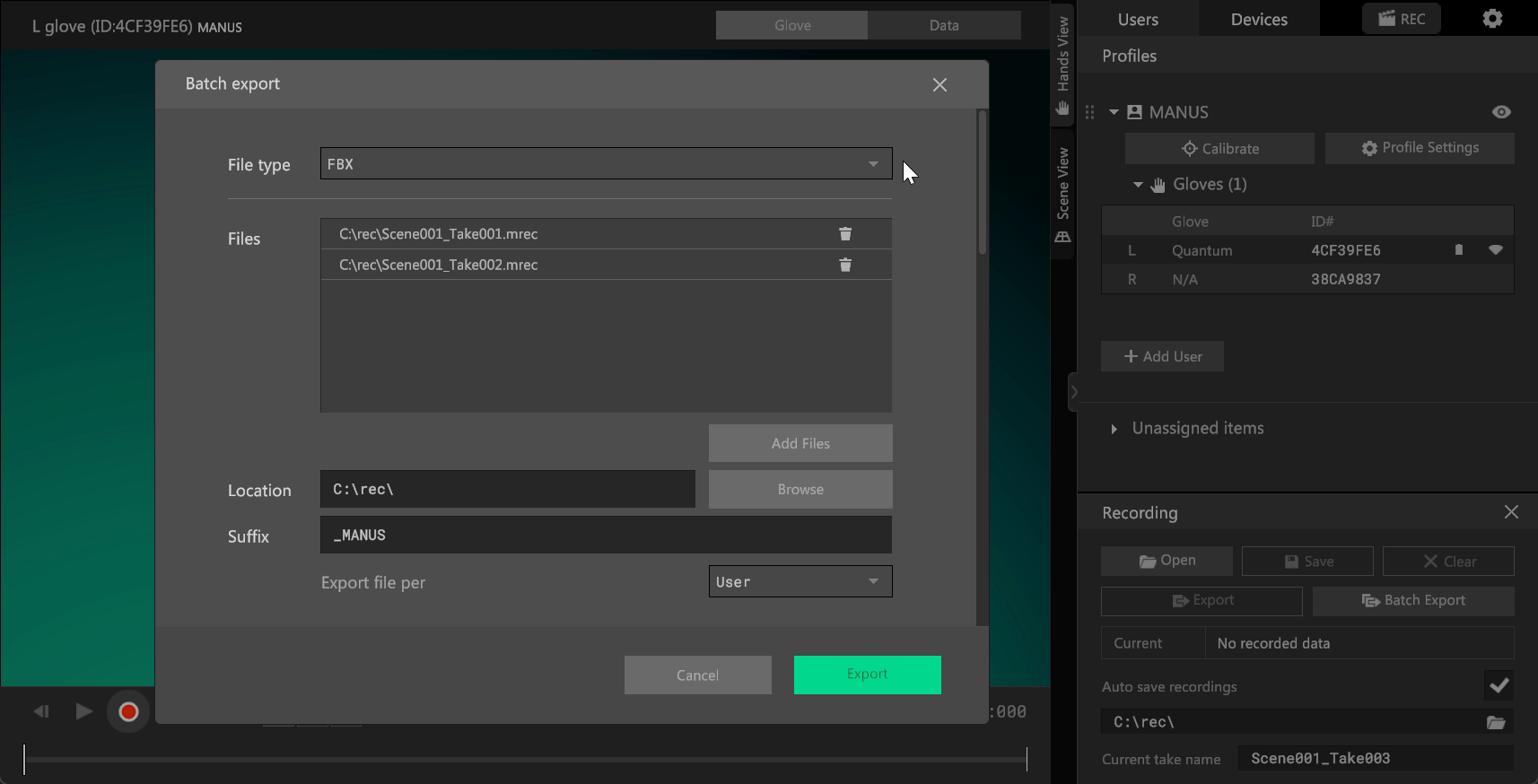The width and height of the screenshot is (1538, 784).
Task: Open the File type FBX dropdown
Action: 606,164
